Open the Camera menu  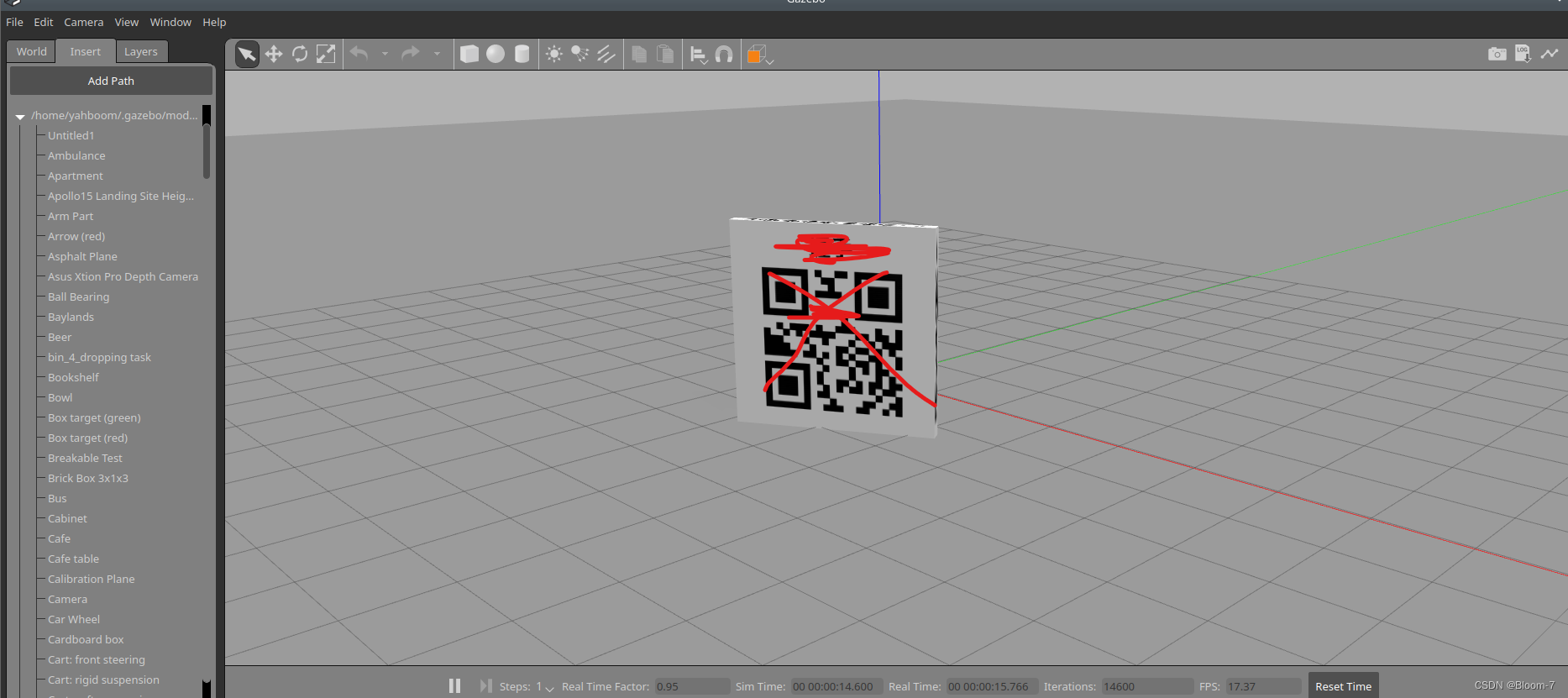84,22
